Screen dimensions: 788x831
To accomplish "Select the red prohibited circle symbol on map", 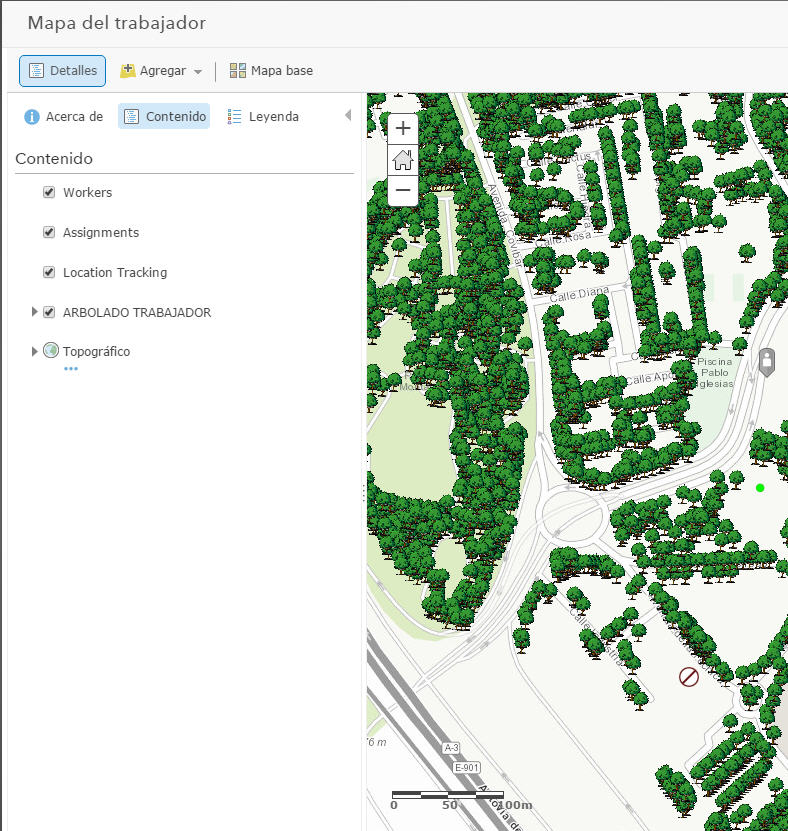I will pos(688,677).
